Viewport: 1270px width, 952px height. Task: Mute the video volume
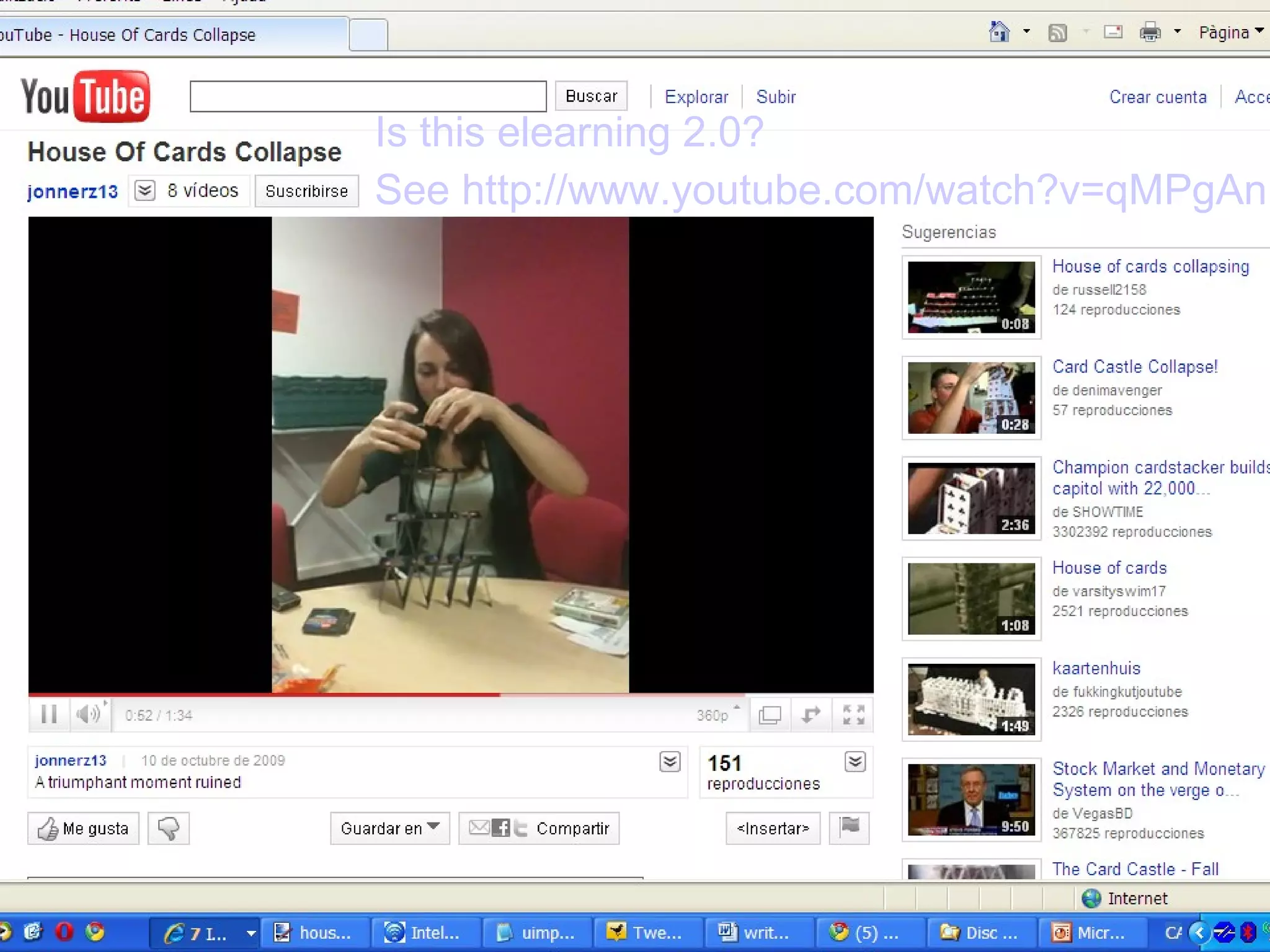pos(87,715)
